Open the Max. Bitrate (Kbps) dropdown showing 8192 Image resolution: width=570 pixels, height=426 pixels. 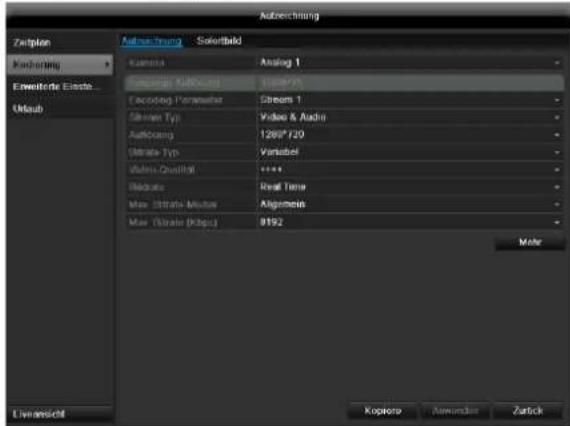pyautogui.click(x=410, y=222)
